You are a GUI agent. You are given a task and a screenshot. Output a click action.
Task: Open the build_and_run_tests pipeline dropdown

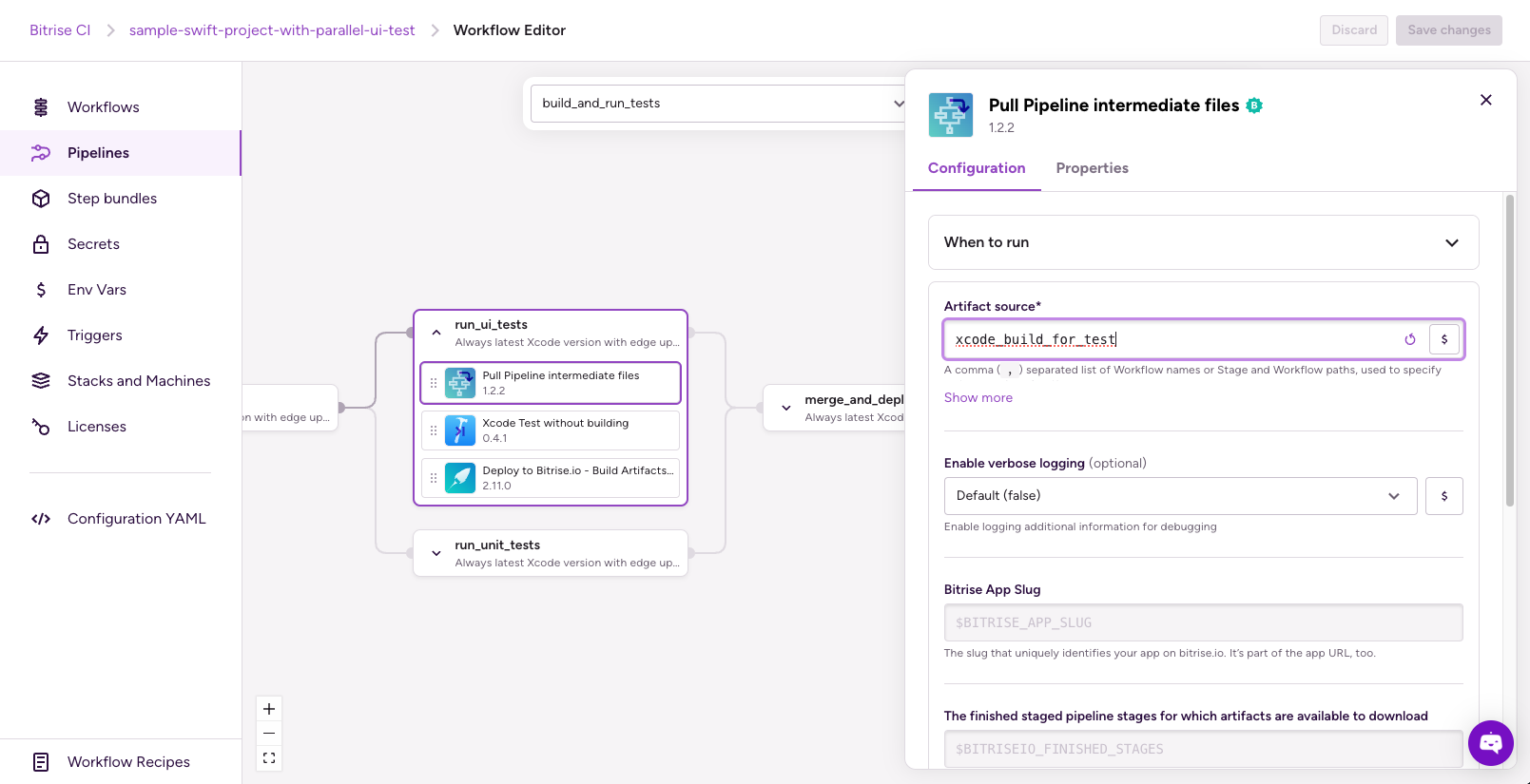(x=718, y=104)
